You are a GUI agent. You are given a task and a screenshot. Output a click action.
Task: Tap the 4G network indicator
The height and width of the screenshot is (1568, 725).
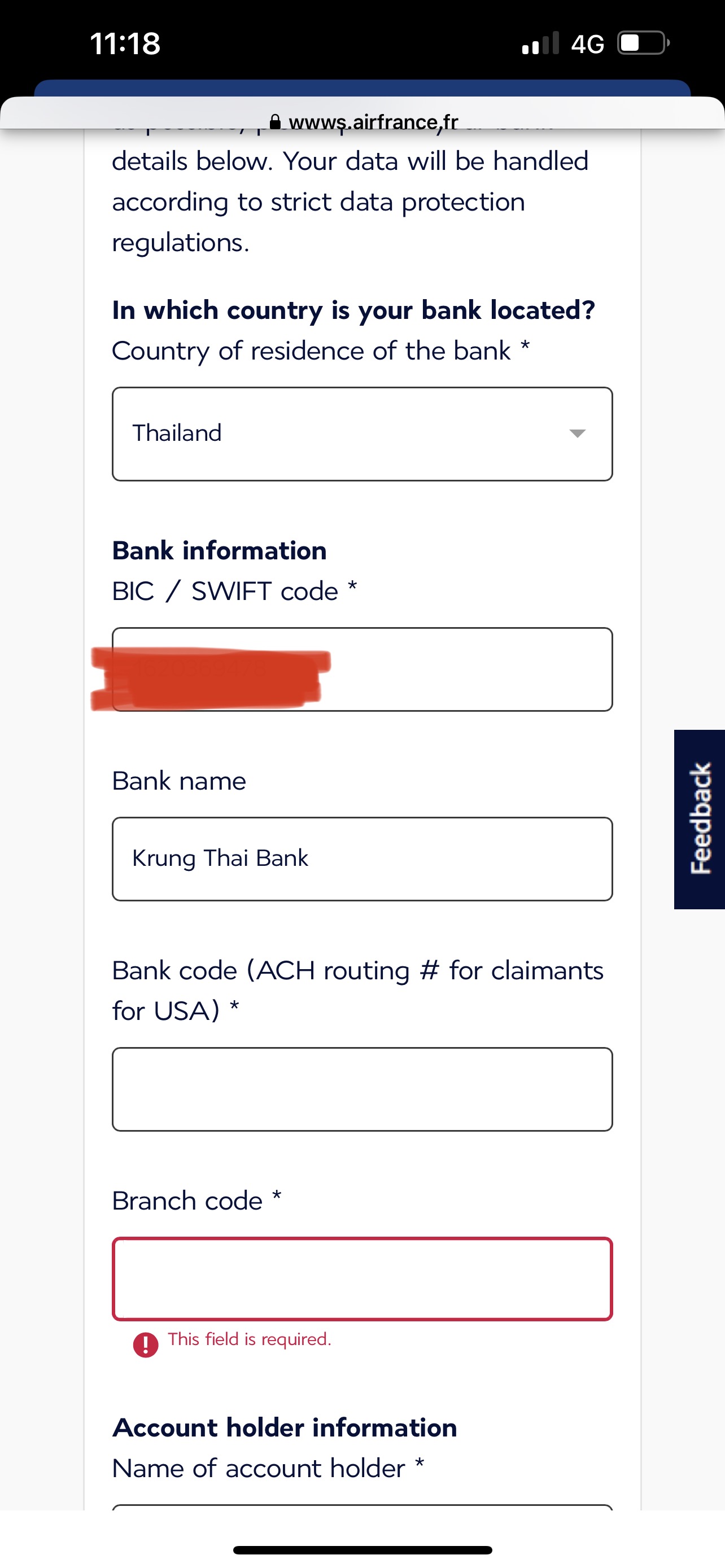pyautogui.click(x=587, y=44)
